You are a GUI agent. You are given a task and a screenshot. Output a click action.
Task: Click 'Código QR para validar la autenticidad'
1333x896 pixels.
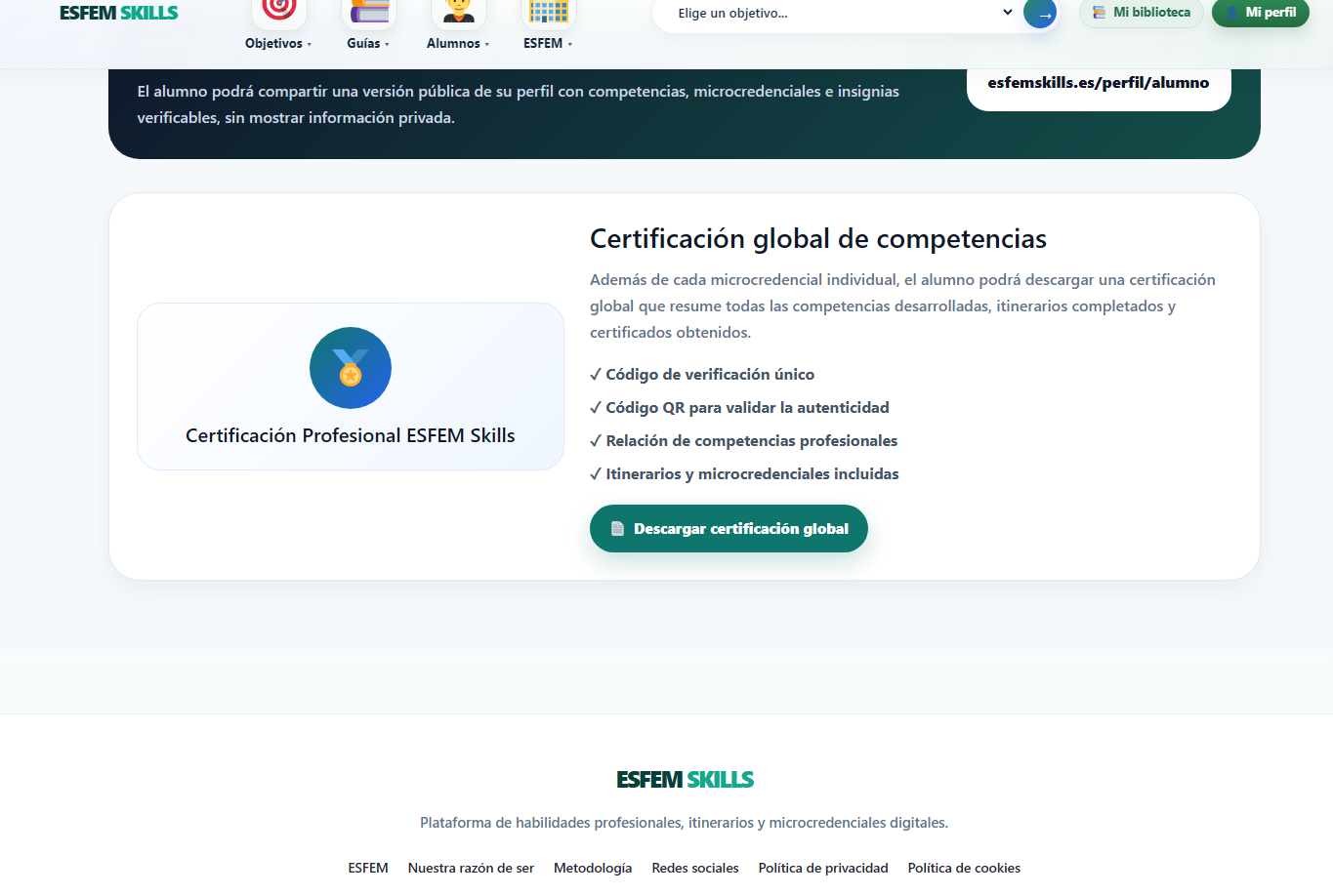tap(739, 408)
